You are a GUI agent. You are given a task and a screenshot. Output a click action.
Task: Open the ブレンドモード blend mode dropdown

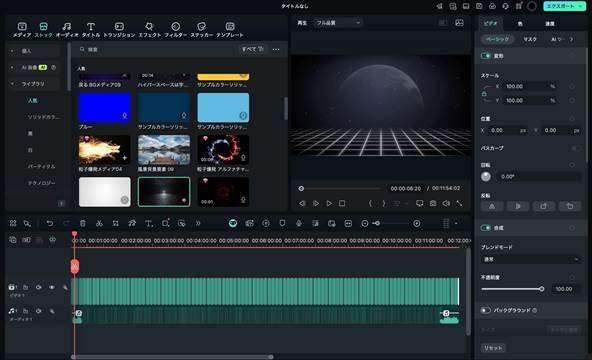pyautogui.click(x=530, y=260)
